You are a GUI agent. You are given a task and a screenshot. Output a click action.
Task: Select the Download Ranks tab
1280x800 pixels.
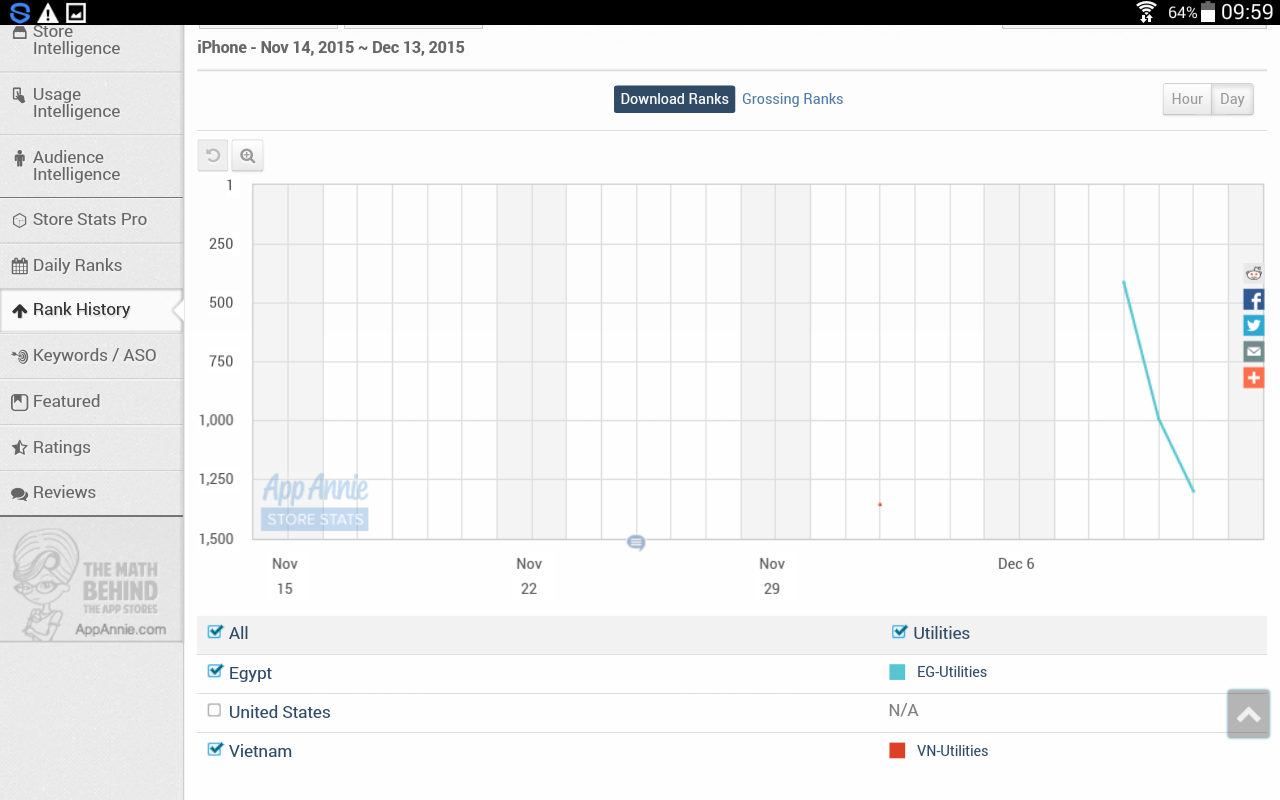pos(675,99)
